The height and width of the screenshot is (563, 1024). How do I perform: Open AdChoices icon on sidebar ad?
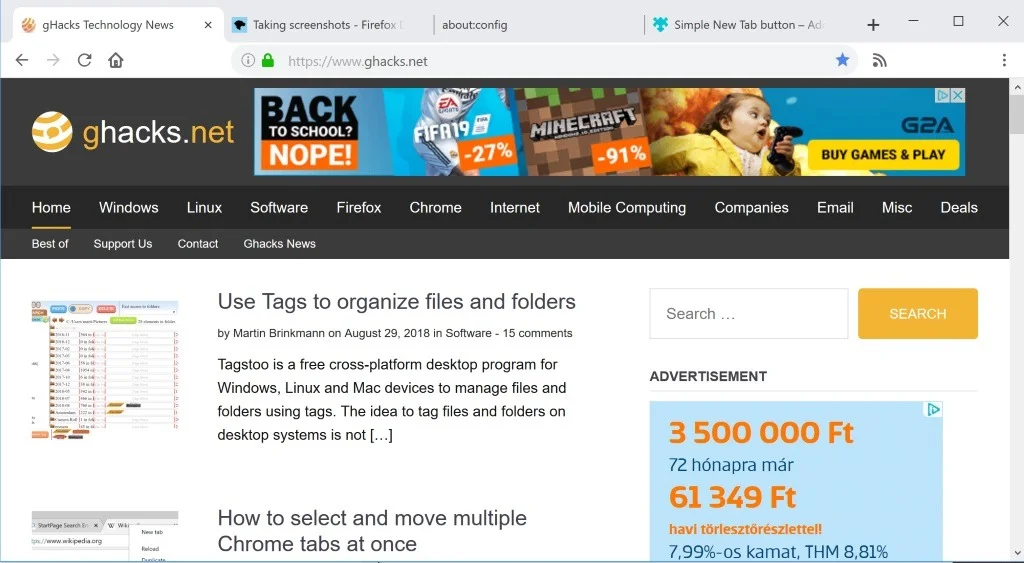coord(934,410)
